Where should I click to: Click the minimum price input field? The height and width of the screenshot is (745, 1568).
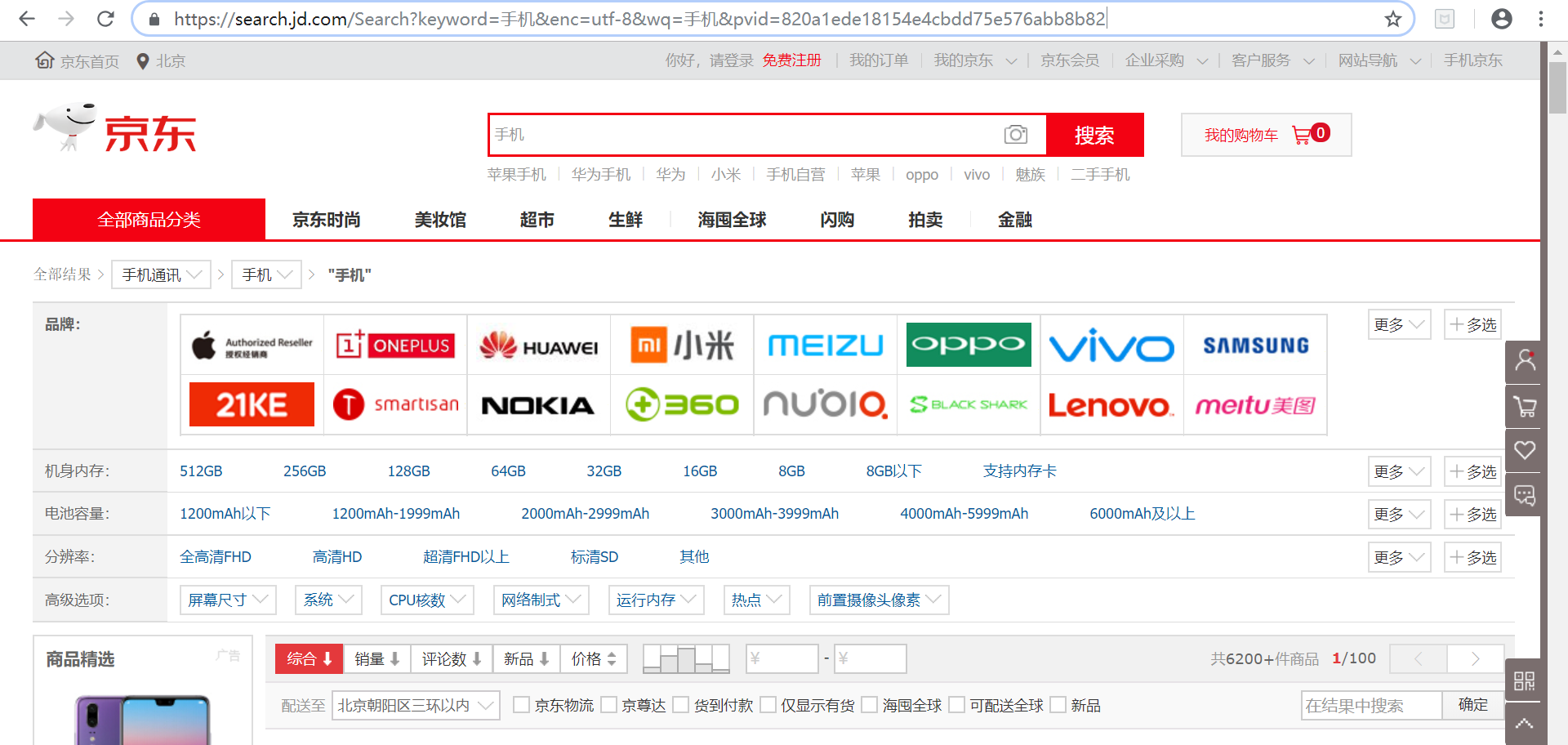pyautogui.click(x=782, y=658)
